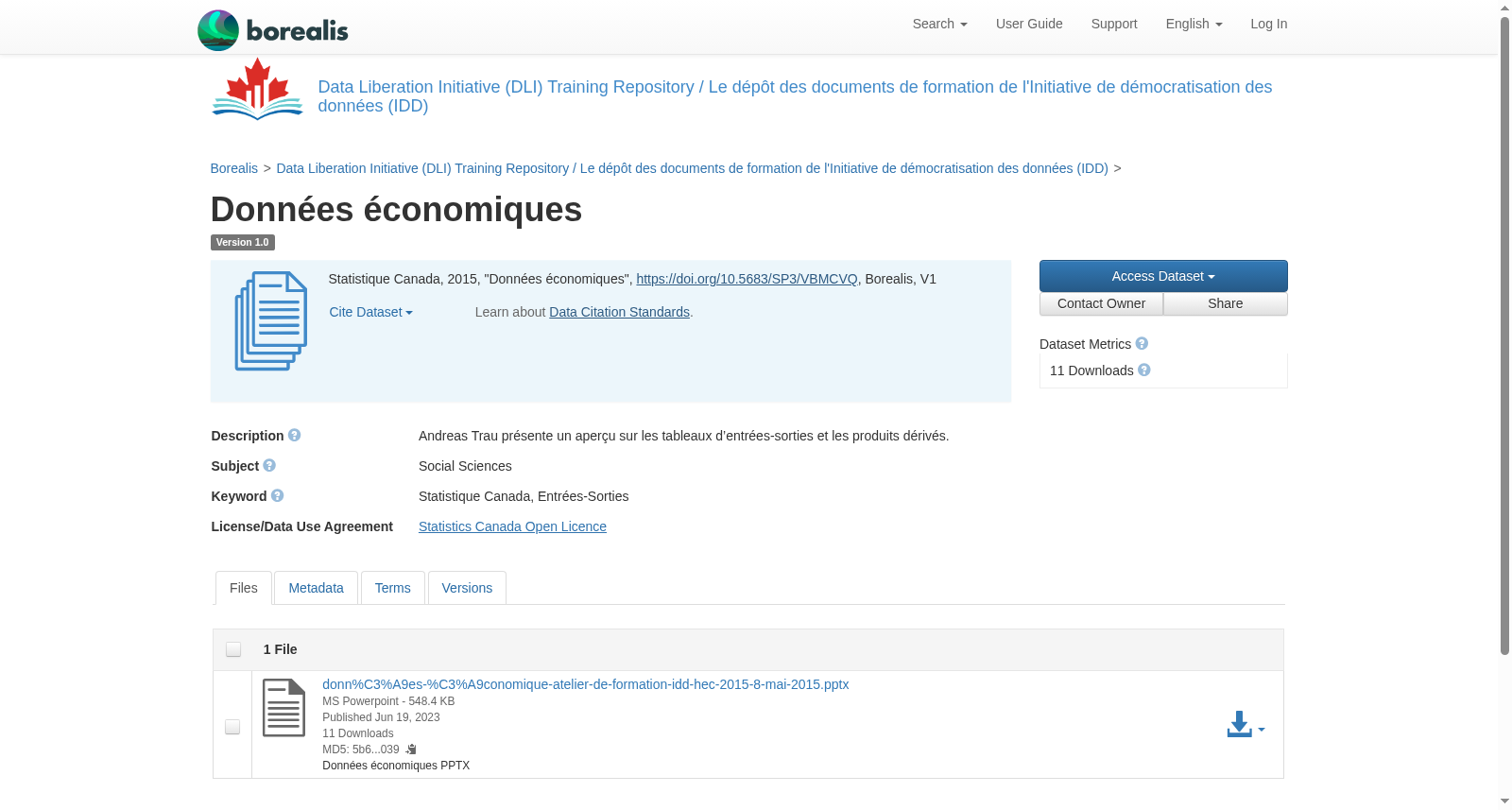Expand the Access Dataset dropdown

(1163, 276)
